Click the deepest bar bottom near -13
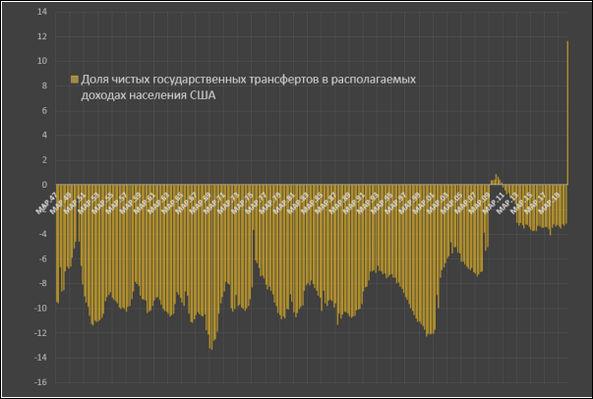Image resolution: width=593 pixels, height=399 pixels. pyautogui.click(x=211, y=348)
